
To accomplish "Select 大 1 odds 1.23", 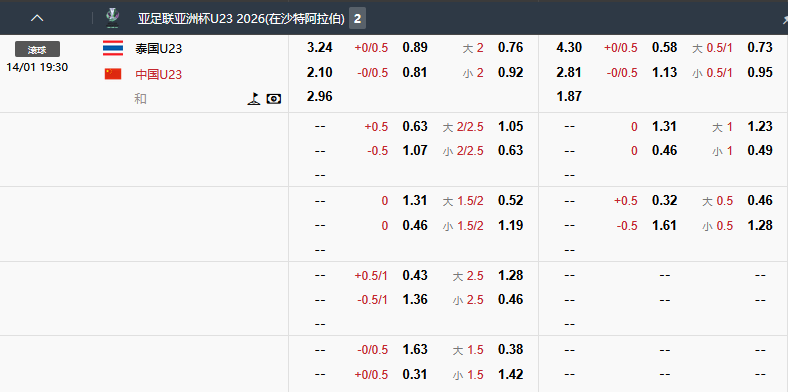I will pos(760,126).
